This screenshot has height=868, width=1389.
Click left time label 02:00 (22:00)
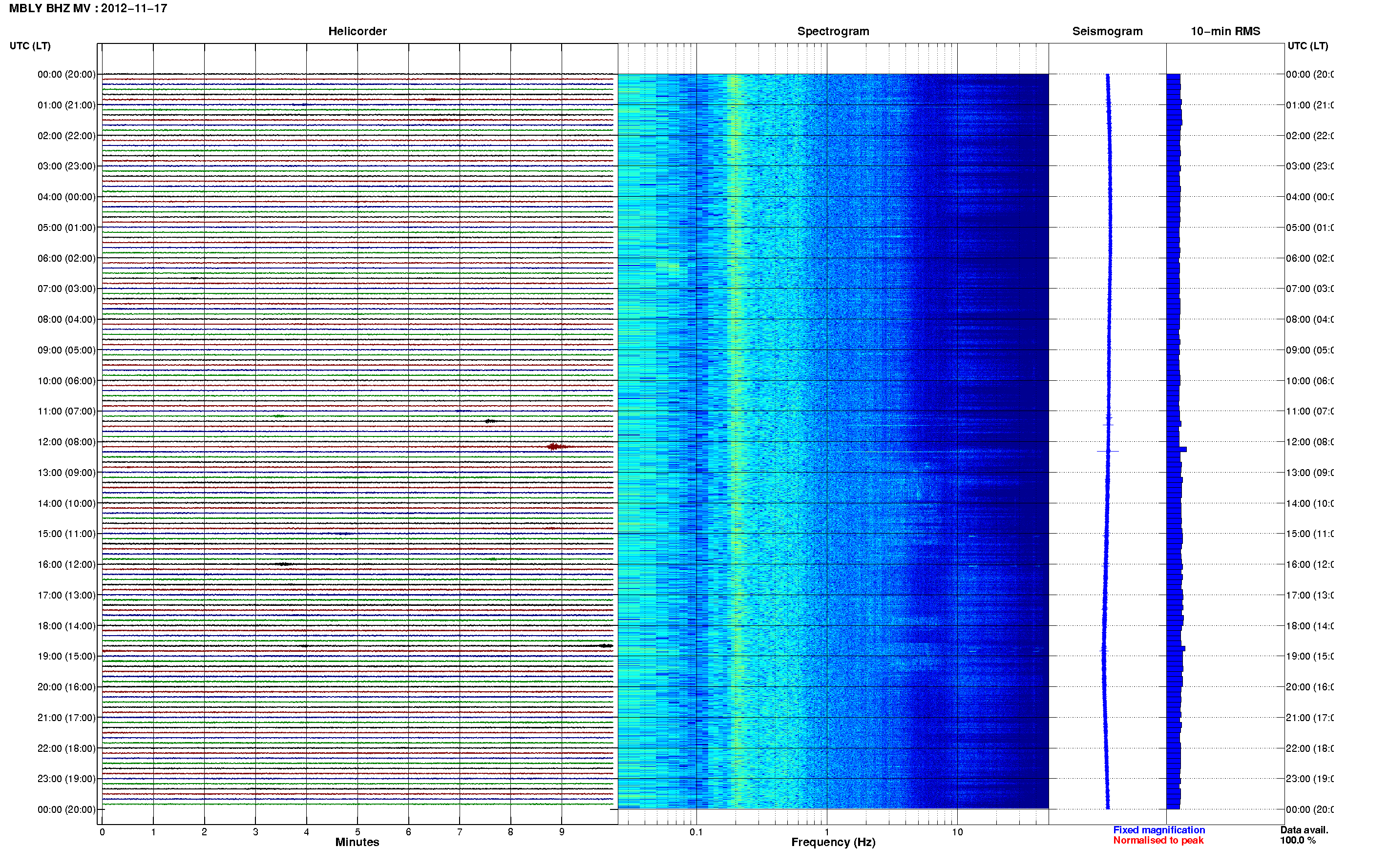point(66,136)
